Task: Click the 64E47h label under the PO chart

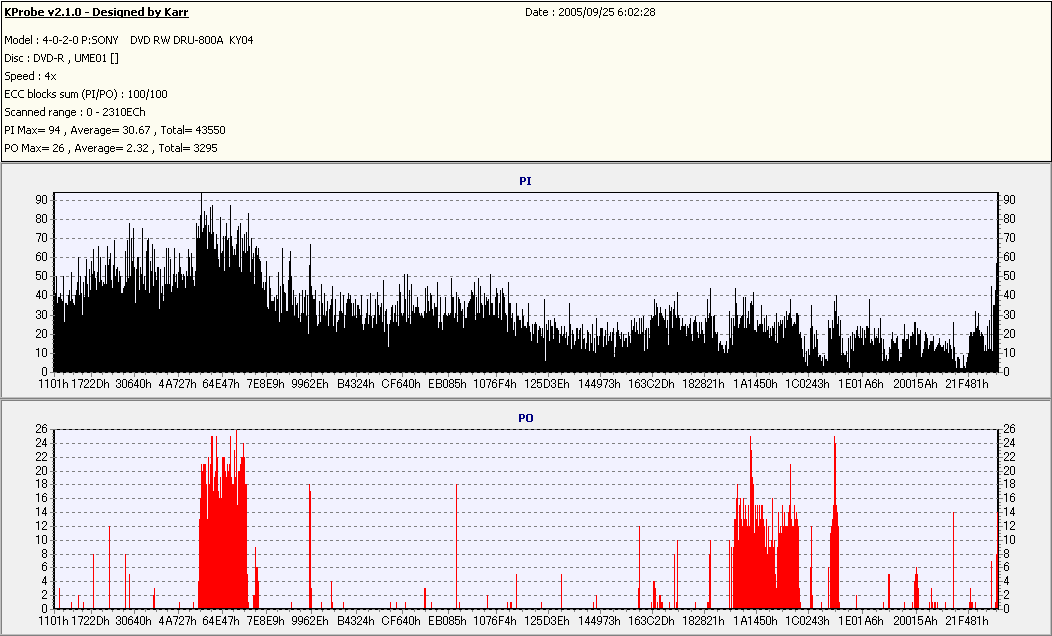Action: (220, 621)
